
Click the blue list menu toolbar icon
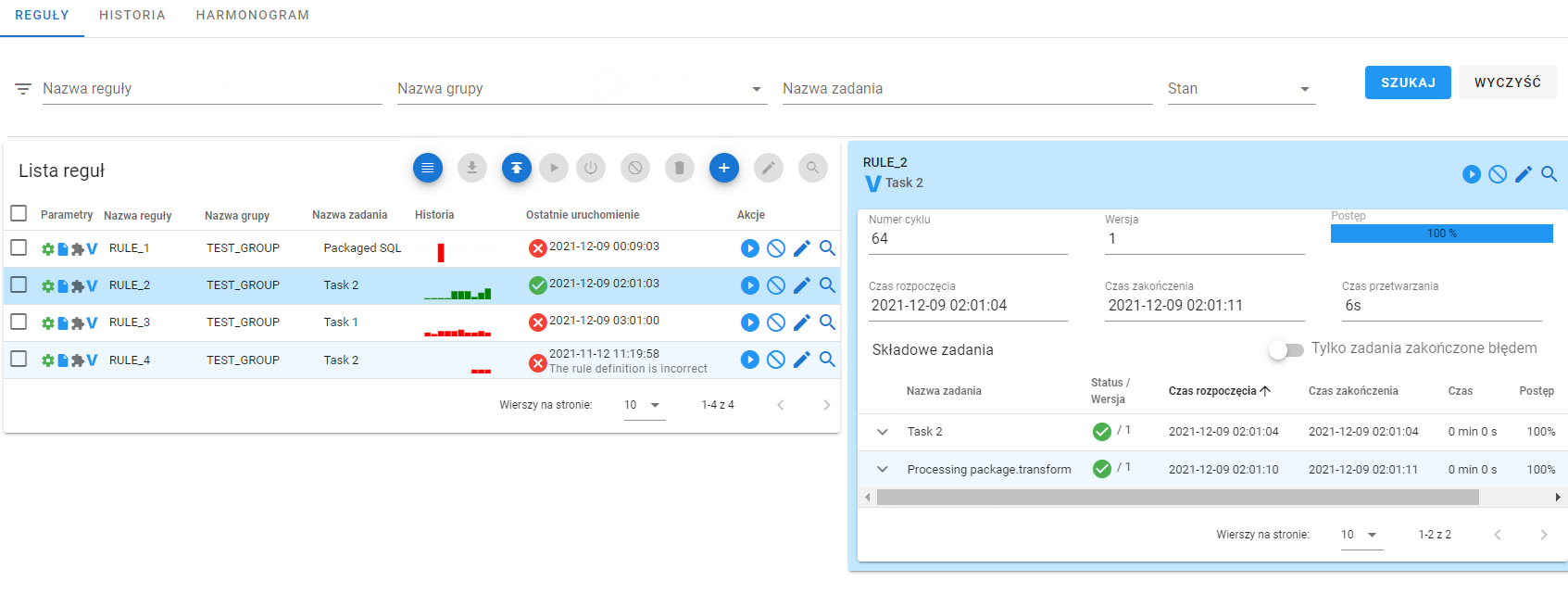coord(428,168)
